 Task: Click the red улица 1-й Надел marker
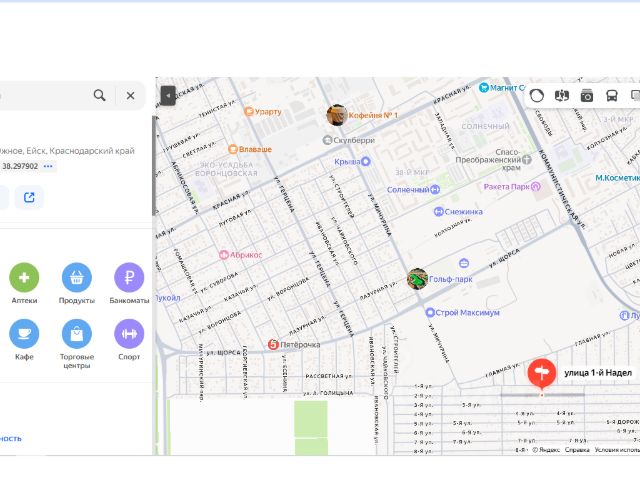(x=542, y=374)
